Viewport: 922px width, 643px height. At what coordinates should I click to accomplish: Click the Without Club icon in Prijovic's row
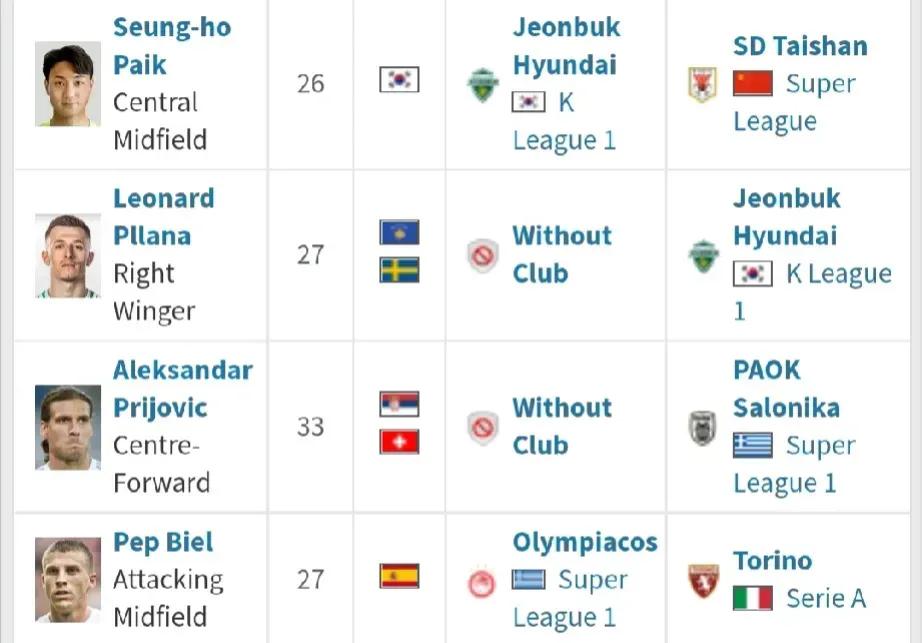pyautogui.click(x=483, y=428)
